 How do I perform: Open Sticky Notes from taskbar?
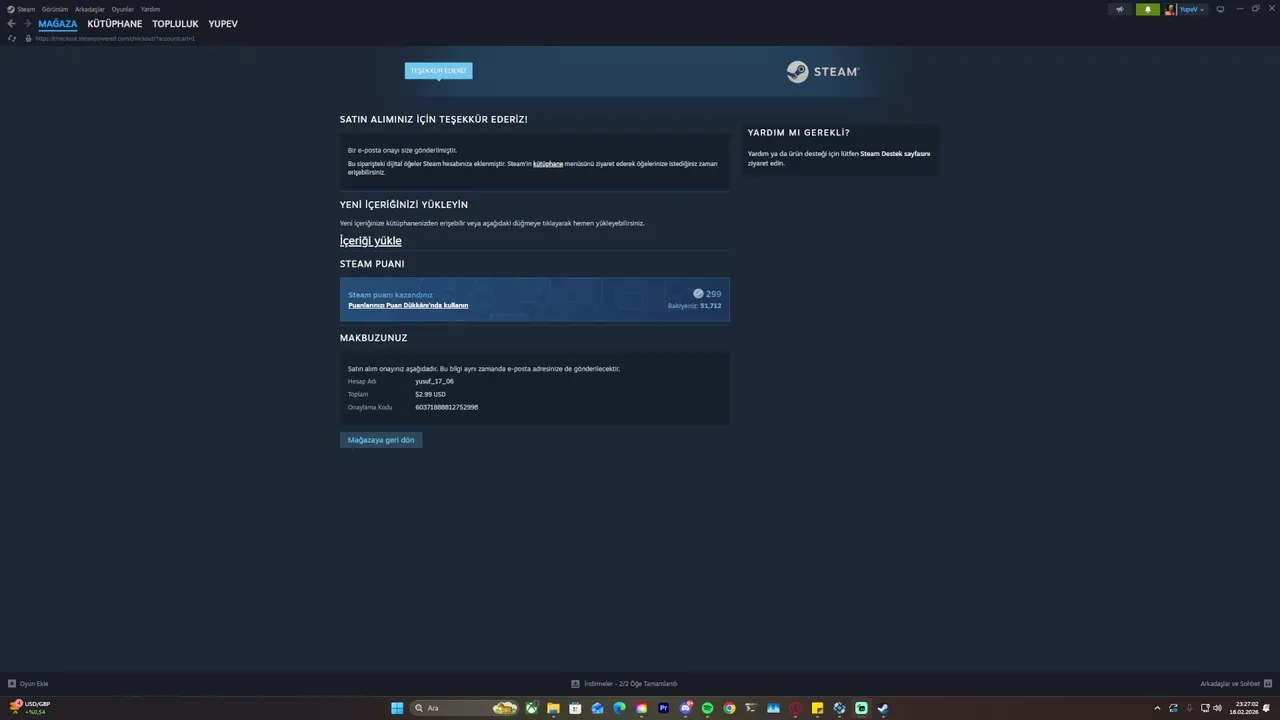coord(817,708)
